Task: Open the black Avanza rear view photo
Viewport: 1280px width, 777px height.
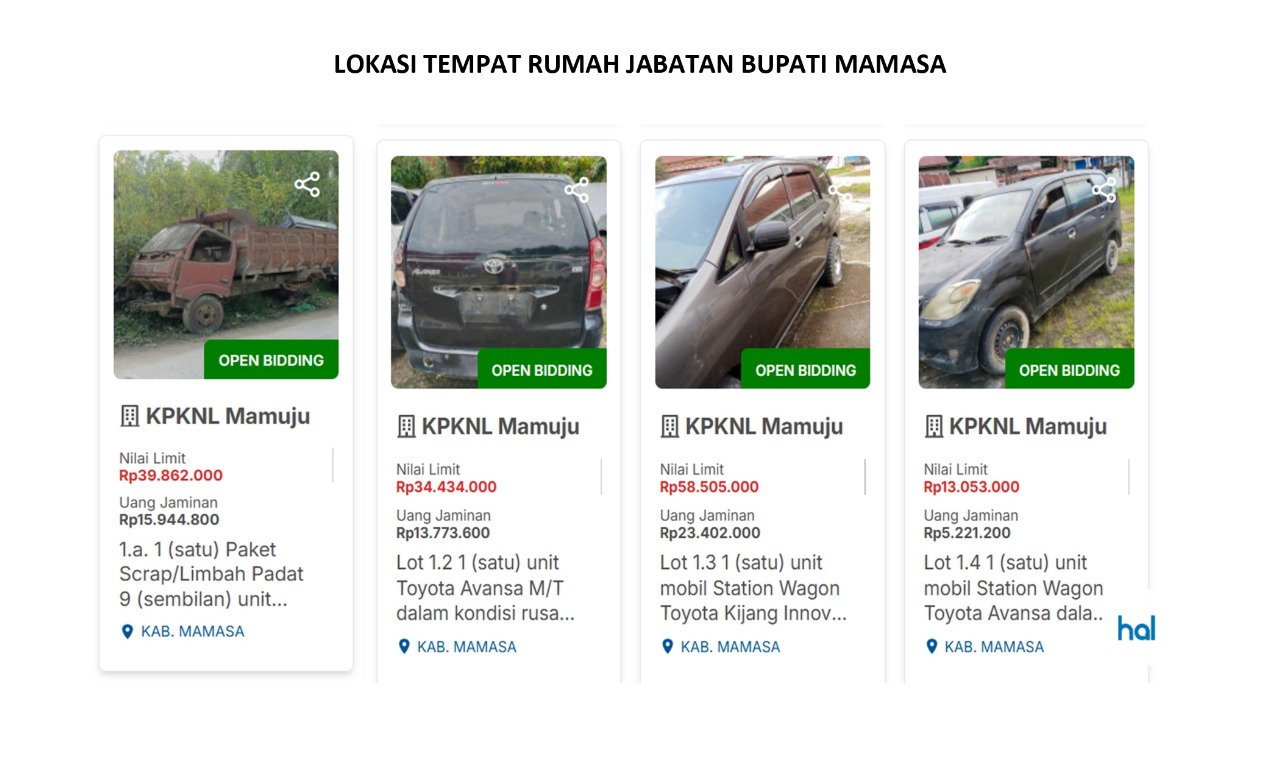Action: (499, 272)
